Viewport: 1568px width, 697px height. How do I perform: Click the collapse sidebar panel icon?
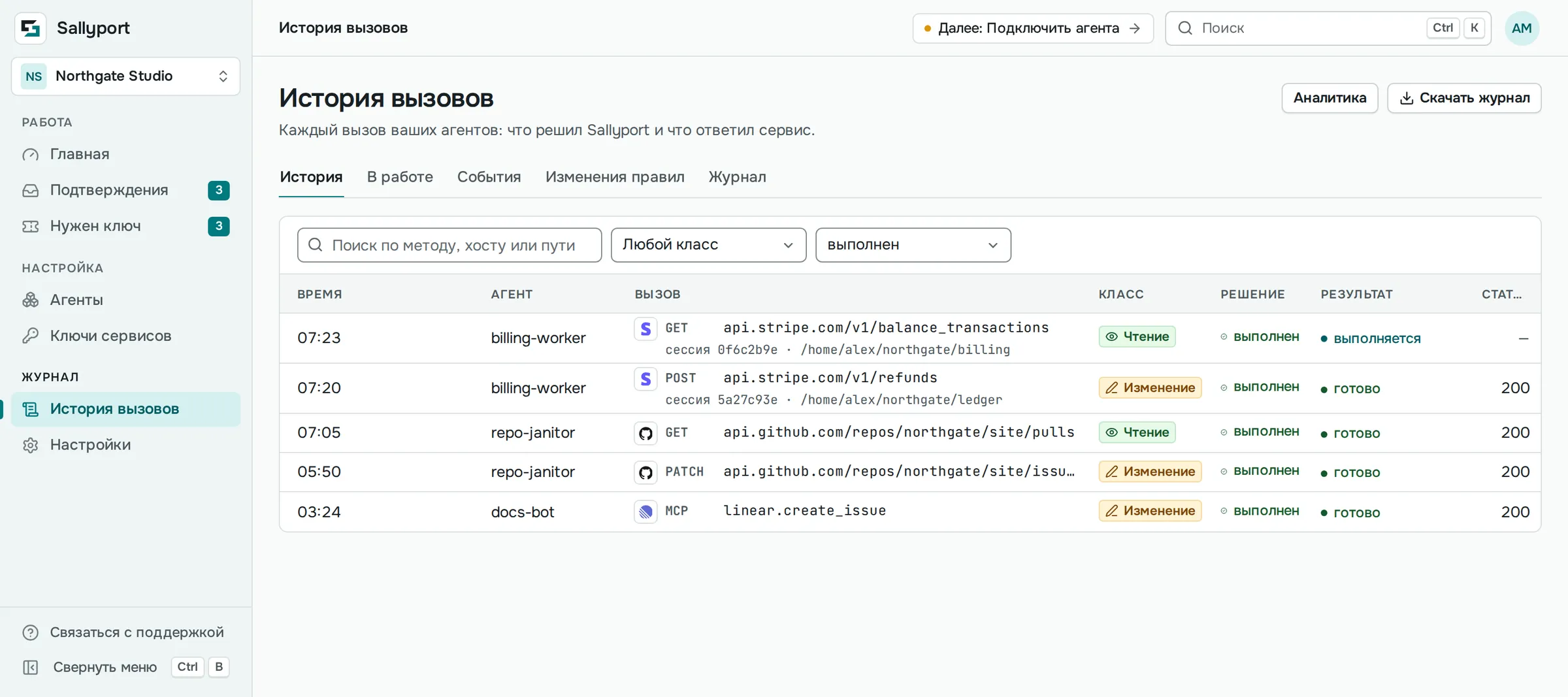[x=31, y=668]
